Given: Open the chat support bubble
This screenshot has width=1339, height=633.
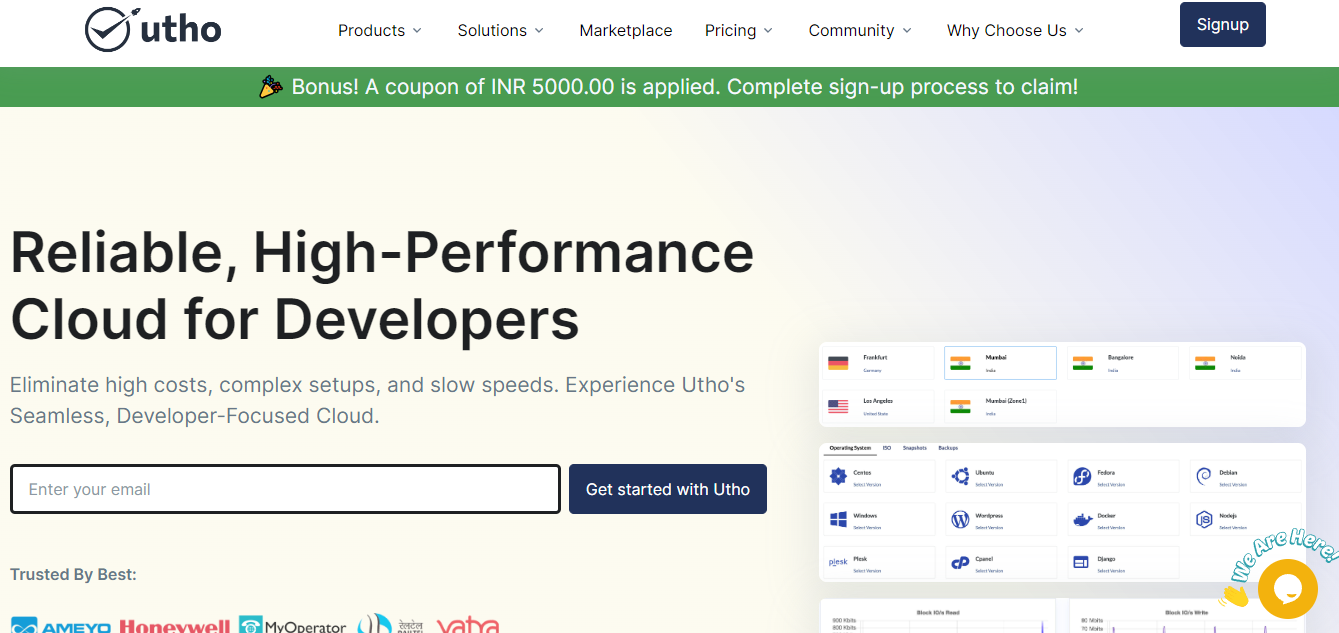Looking at the screenshot, I should pos(1288,588).
